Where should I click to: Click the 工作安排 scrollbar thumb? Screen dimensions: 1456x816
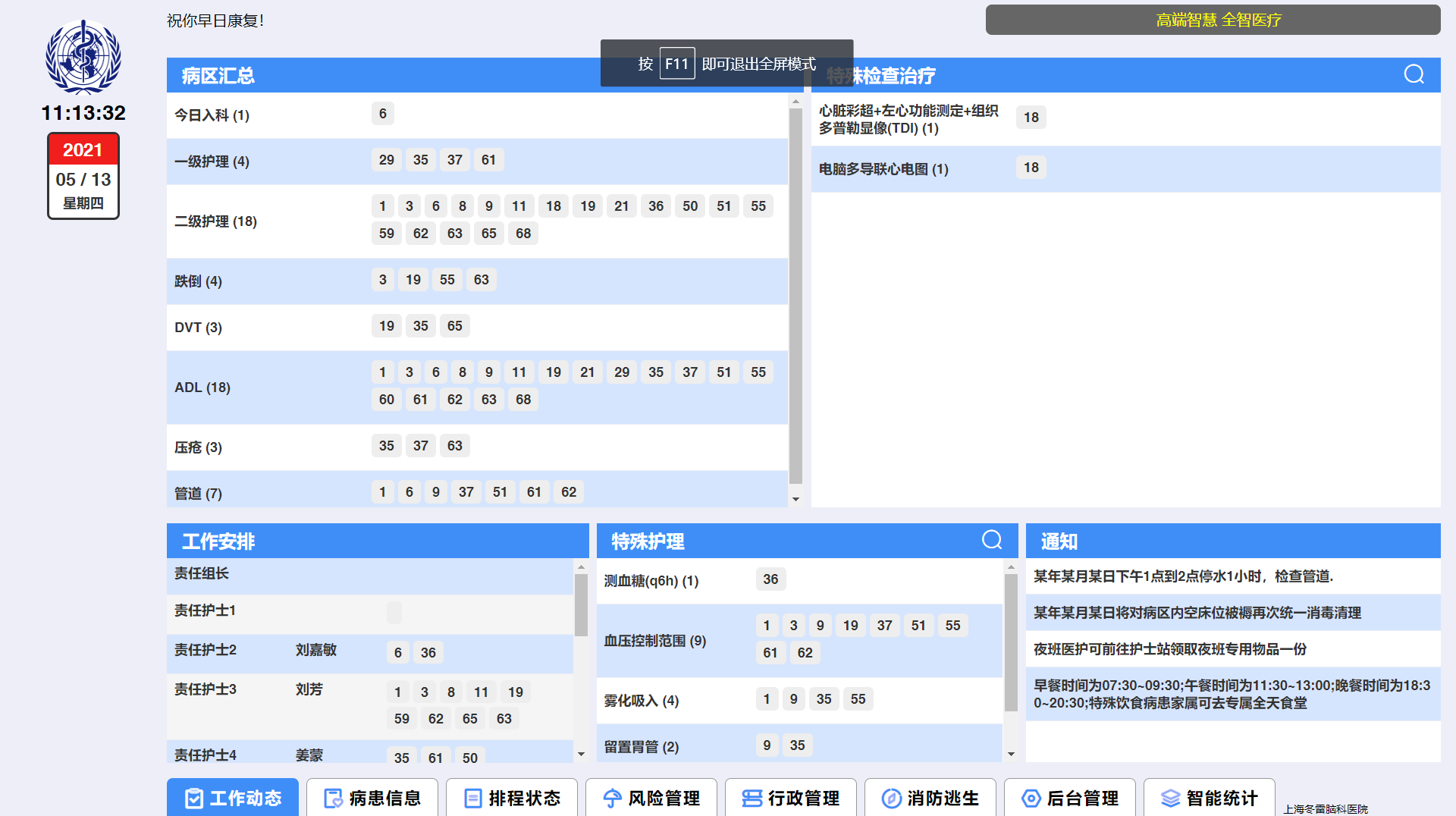(x=581, y=604)
